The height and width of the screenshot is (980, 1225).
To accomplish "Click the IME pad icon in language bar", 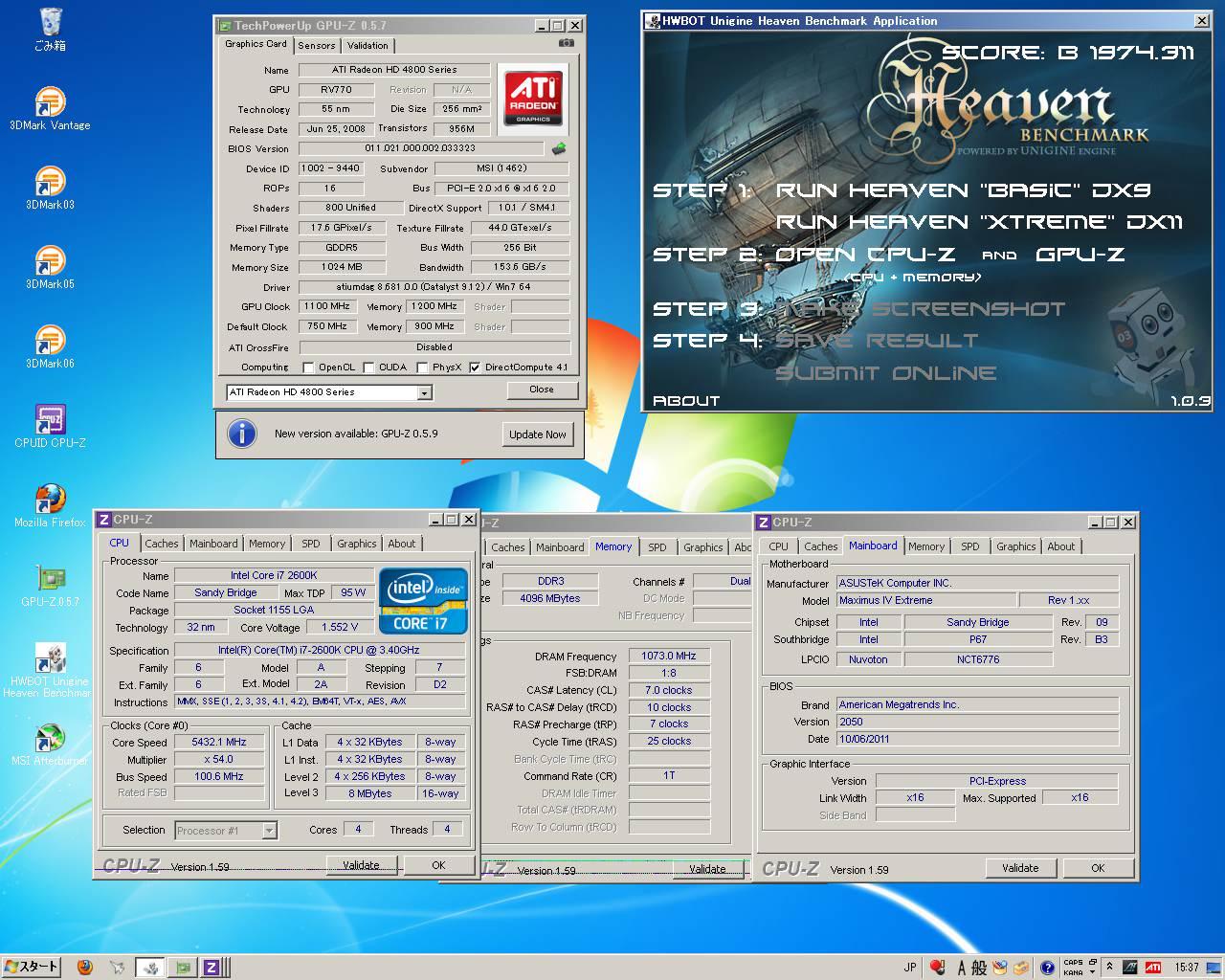I will 1000,968.
